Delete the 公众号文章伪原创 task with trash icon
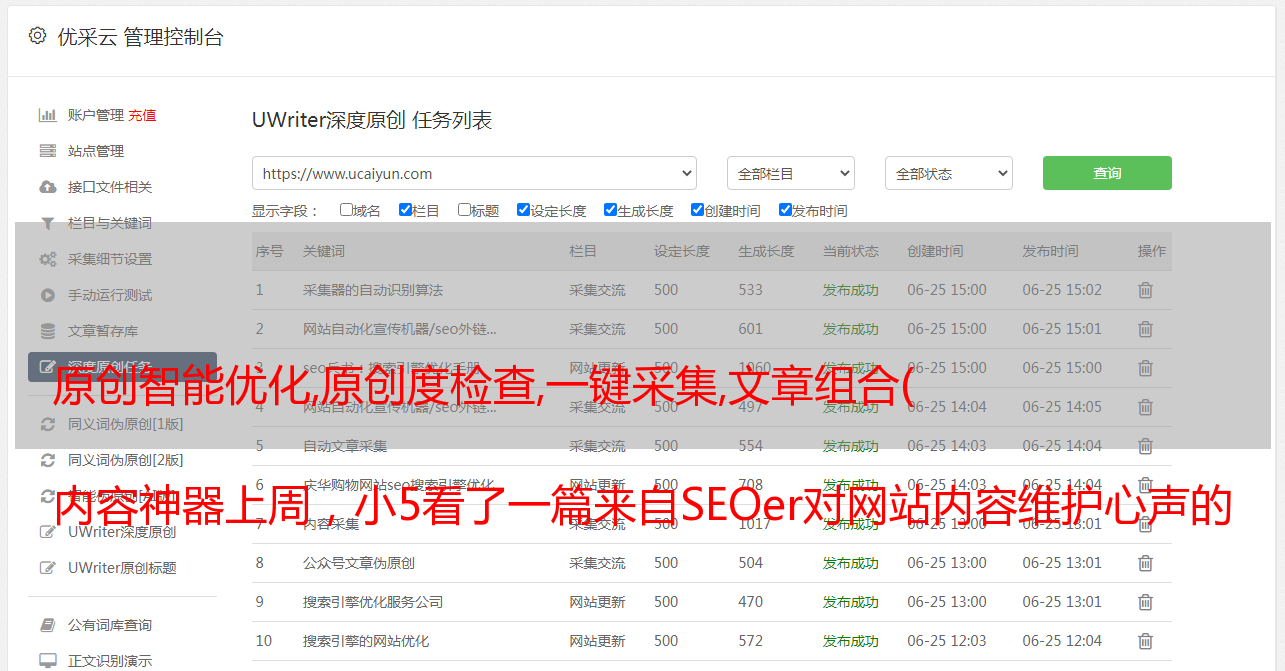The image size is (1285, 671). (1145, 563)
